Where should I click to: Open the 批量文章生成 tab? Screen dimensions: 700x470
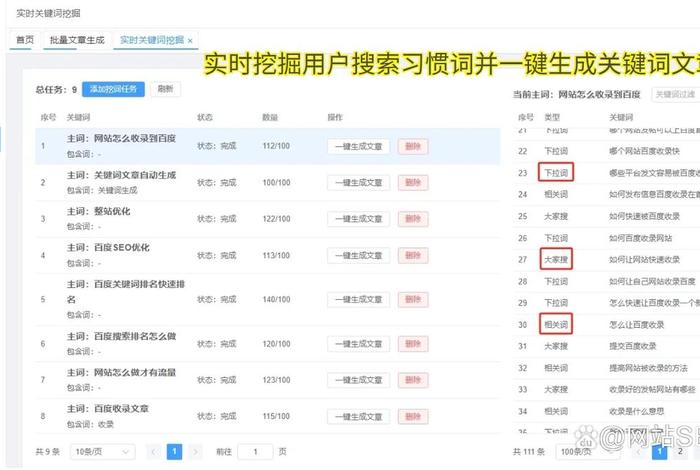[77, 40]
